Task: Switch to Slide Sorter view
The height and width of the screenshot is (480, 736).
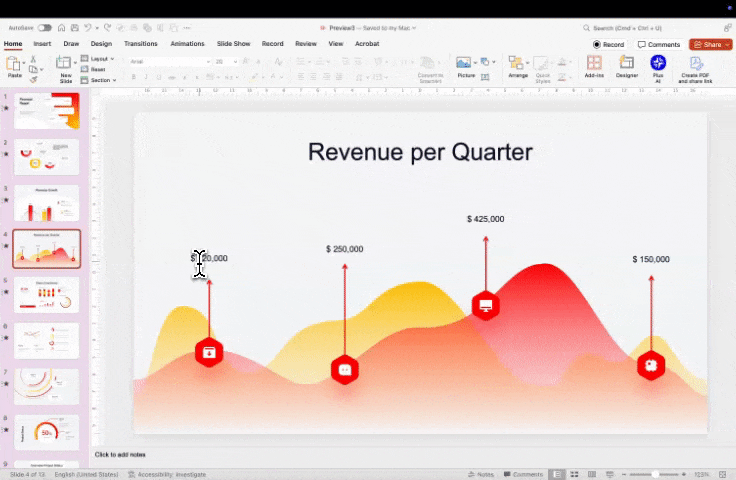Action: pyautogui.click(x=575, y=474)
